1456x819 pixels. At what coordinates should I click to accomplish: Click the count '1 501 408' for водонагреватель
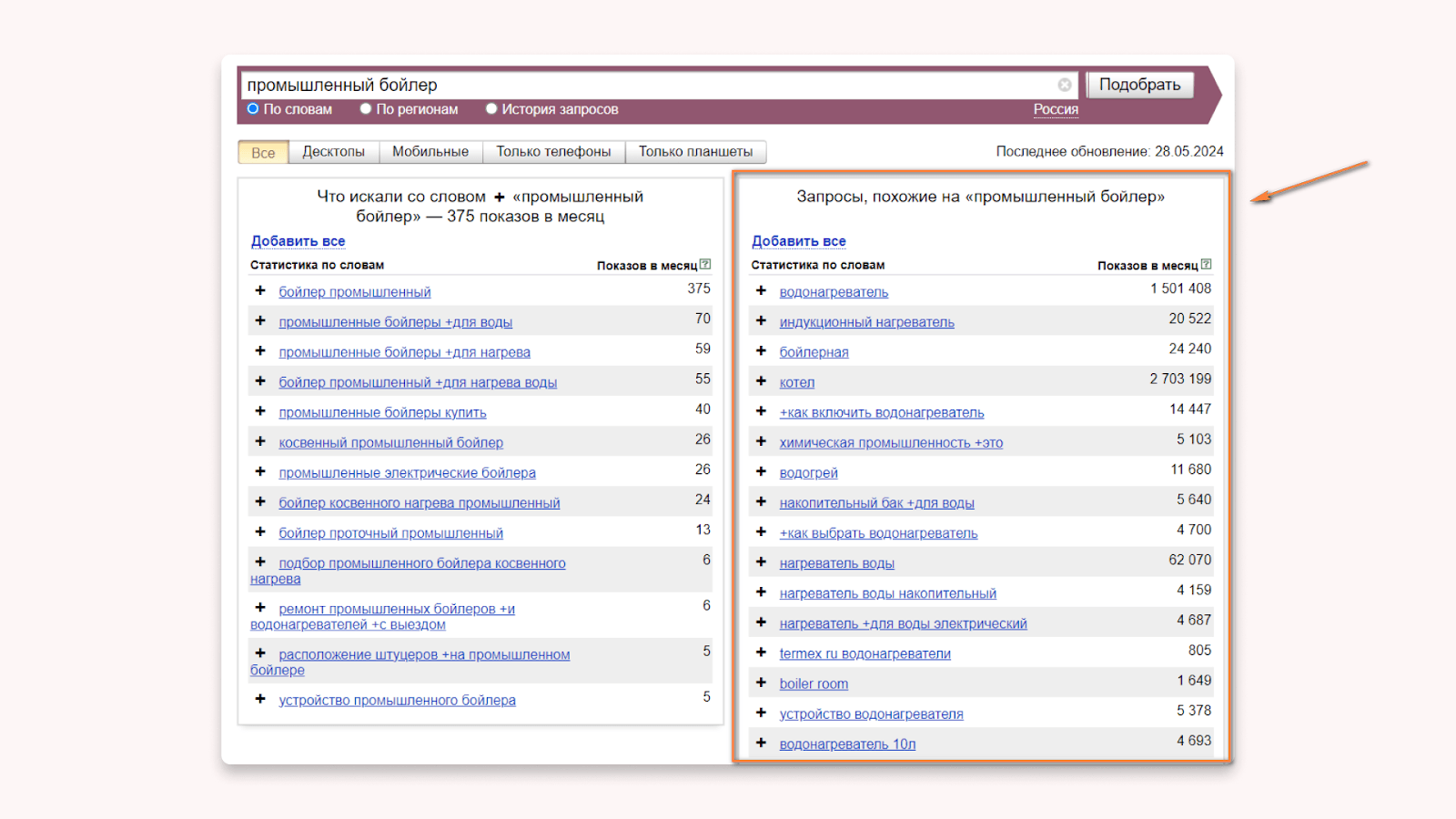(x=1180, y=288)
